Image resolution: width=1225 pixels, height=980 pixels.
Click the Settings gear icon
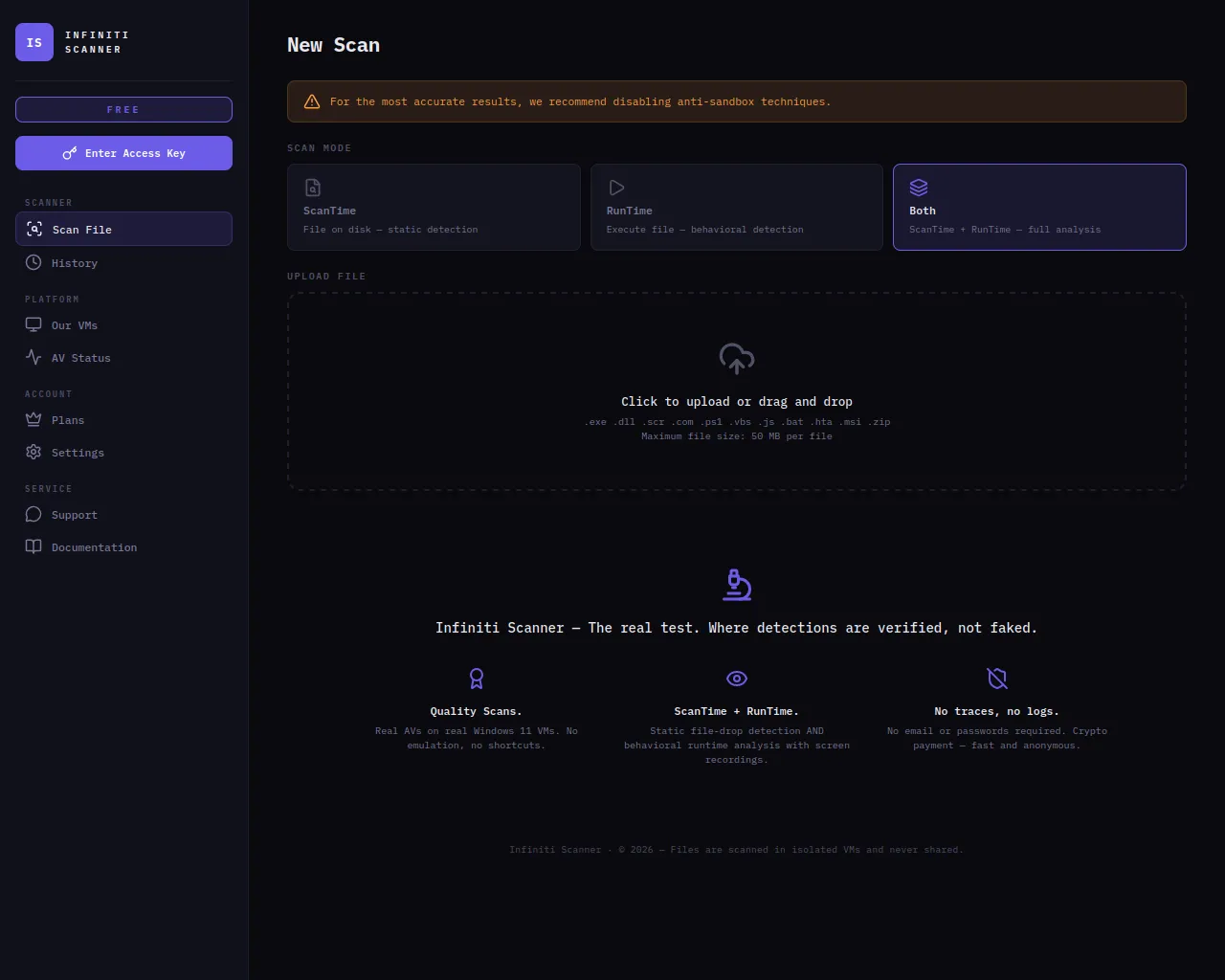pyautogui.click(x=33, y=452)
